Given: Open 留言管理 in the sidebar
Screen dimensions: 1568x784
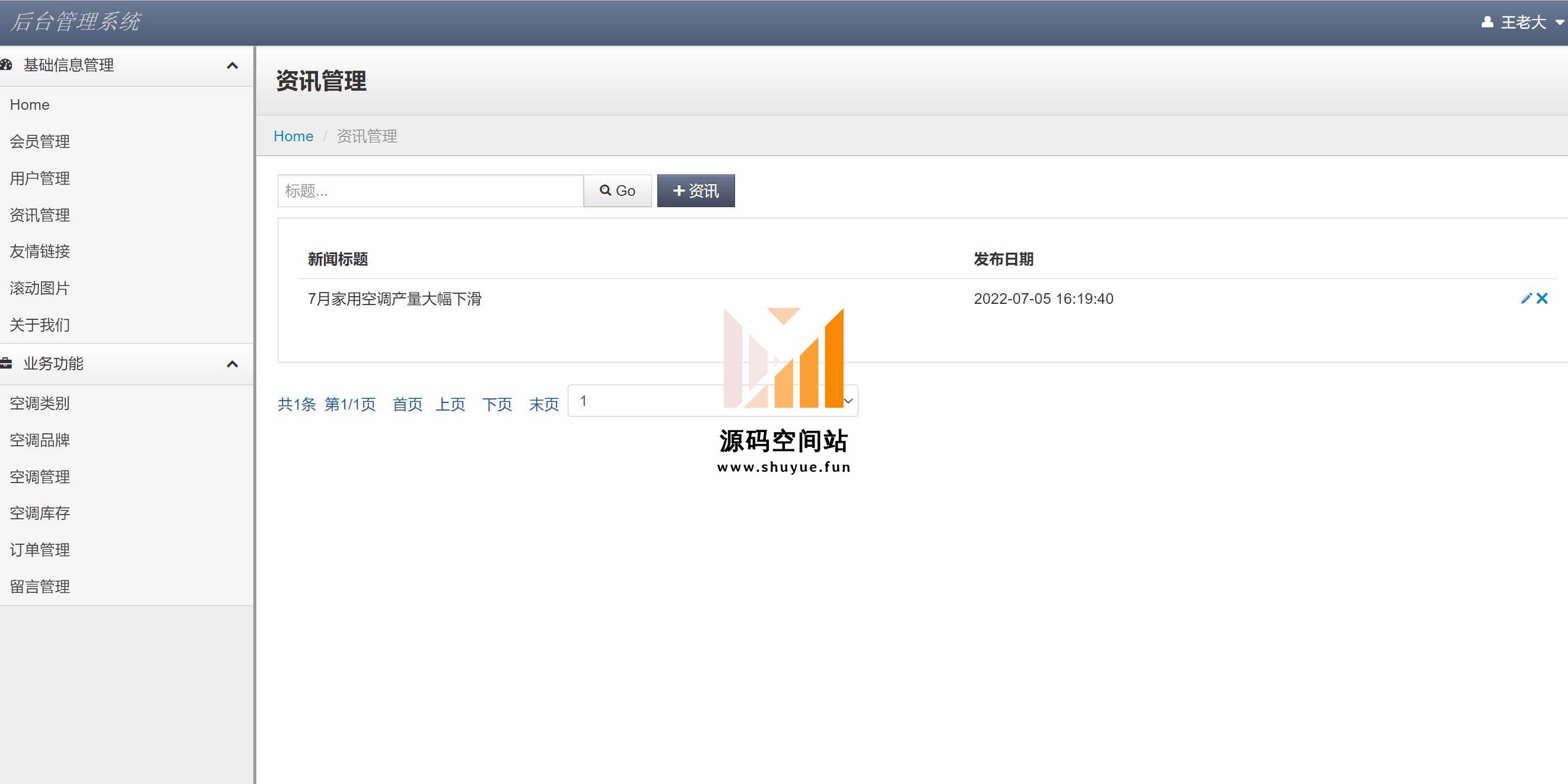Looking at the screenshot, I should click(40, 587).
